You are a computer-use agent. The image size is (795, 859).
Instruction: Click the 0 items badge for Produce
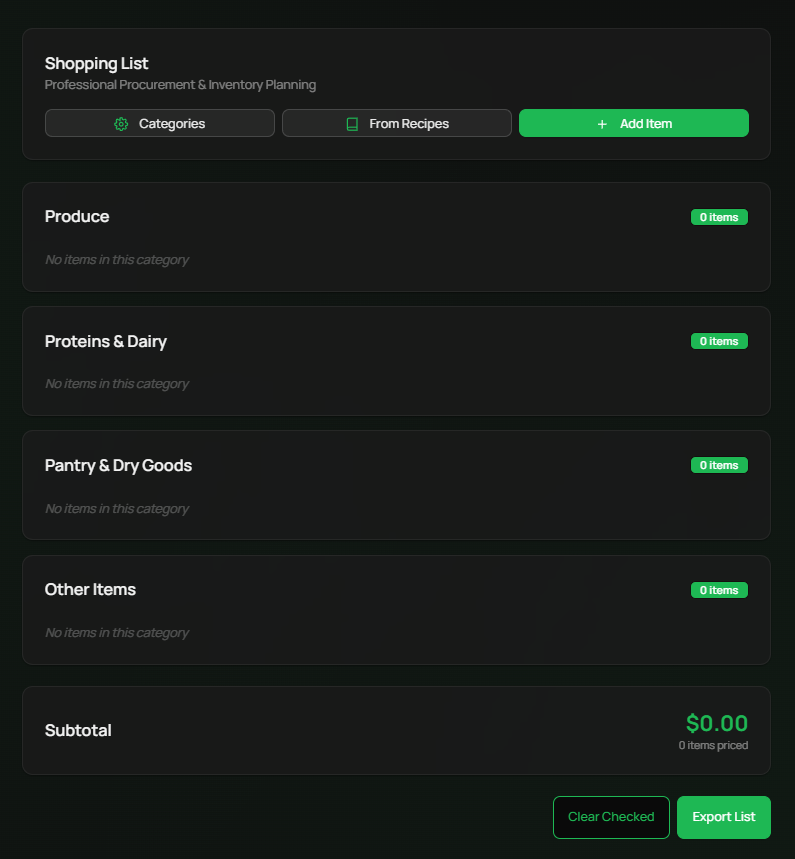[719, 217]
